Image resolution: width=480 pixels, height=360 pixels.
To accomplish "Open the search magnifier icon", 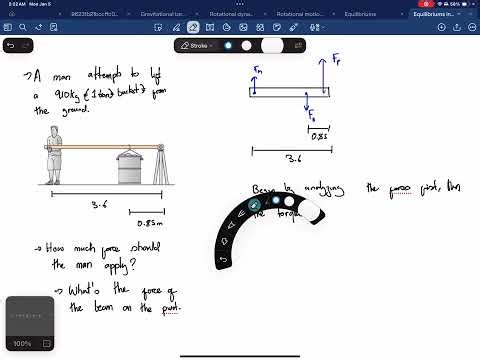I will point(23,27).
